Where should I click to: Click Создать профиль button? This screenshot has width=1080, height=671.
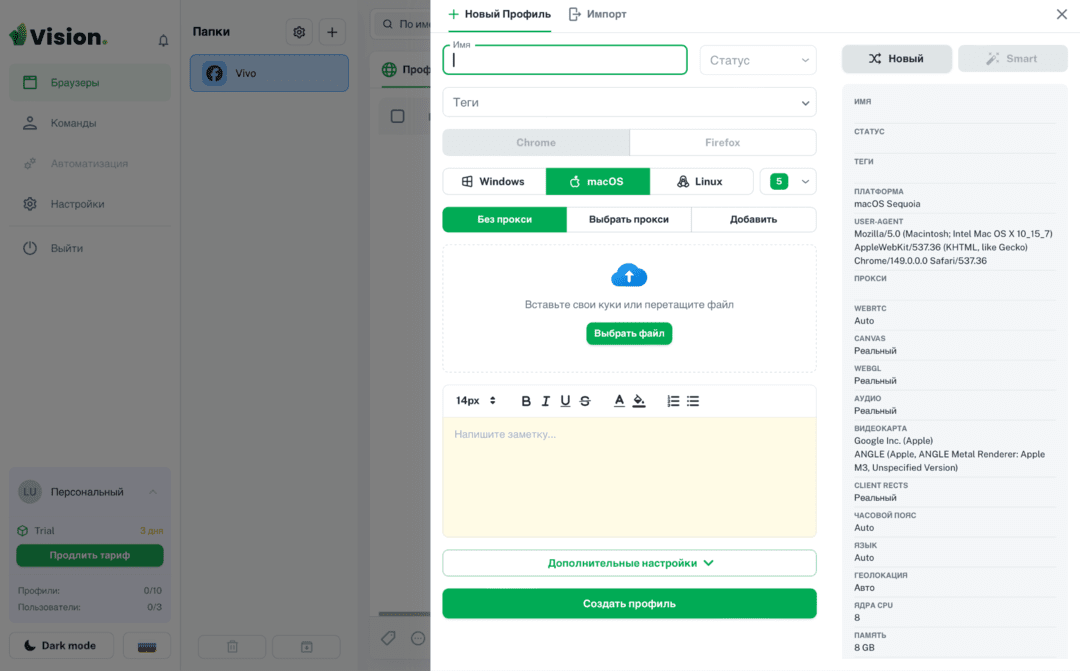point(630,603)
